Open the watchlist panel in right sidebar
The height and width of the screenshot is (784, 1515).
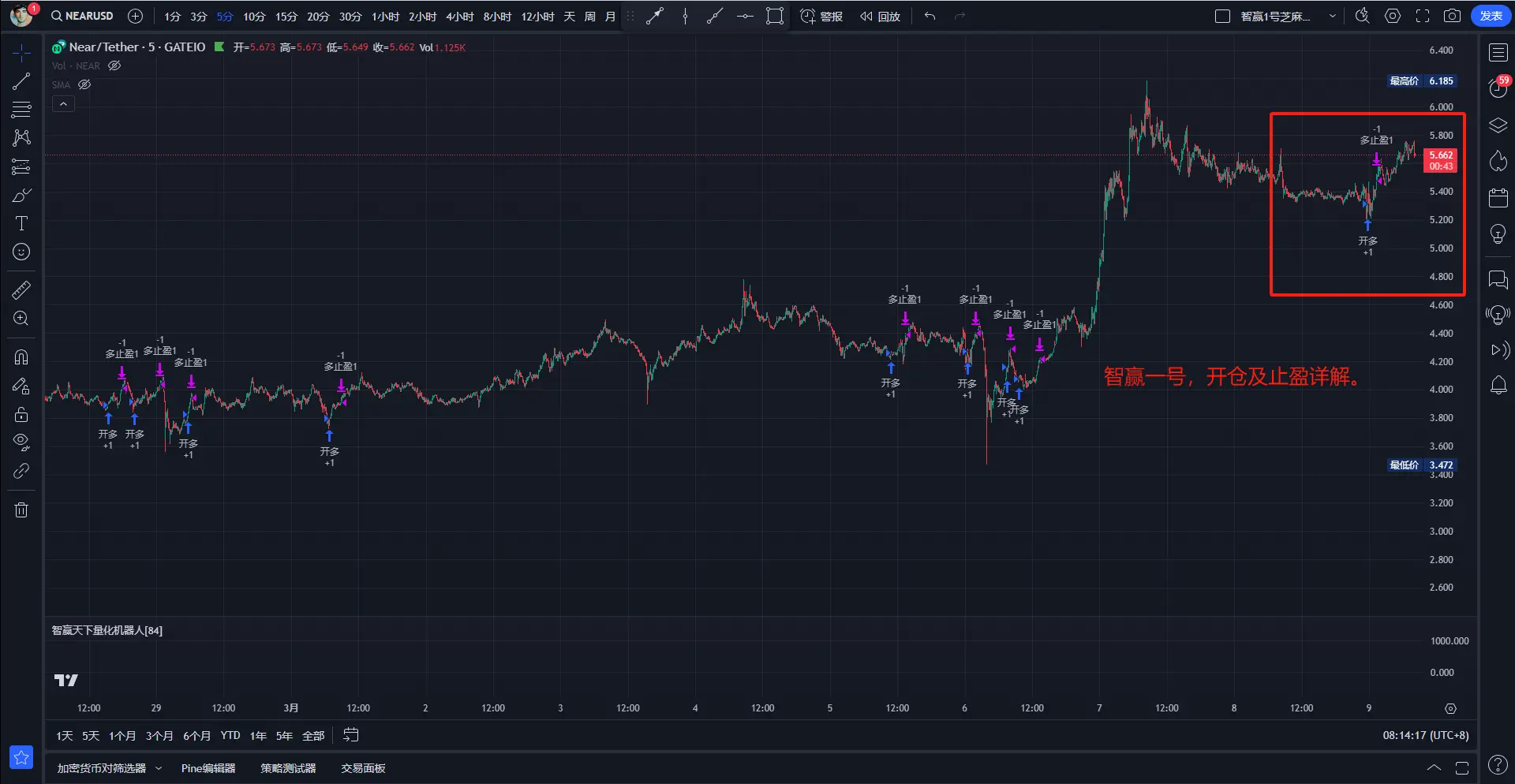coord(1498,53)
